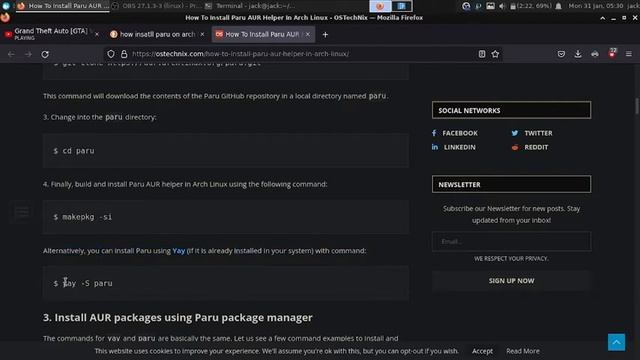
Task: Open the system applications menu icon
Action: pyautogui.click(x=6, y=6)
